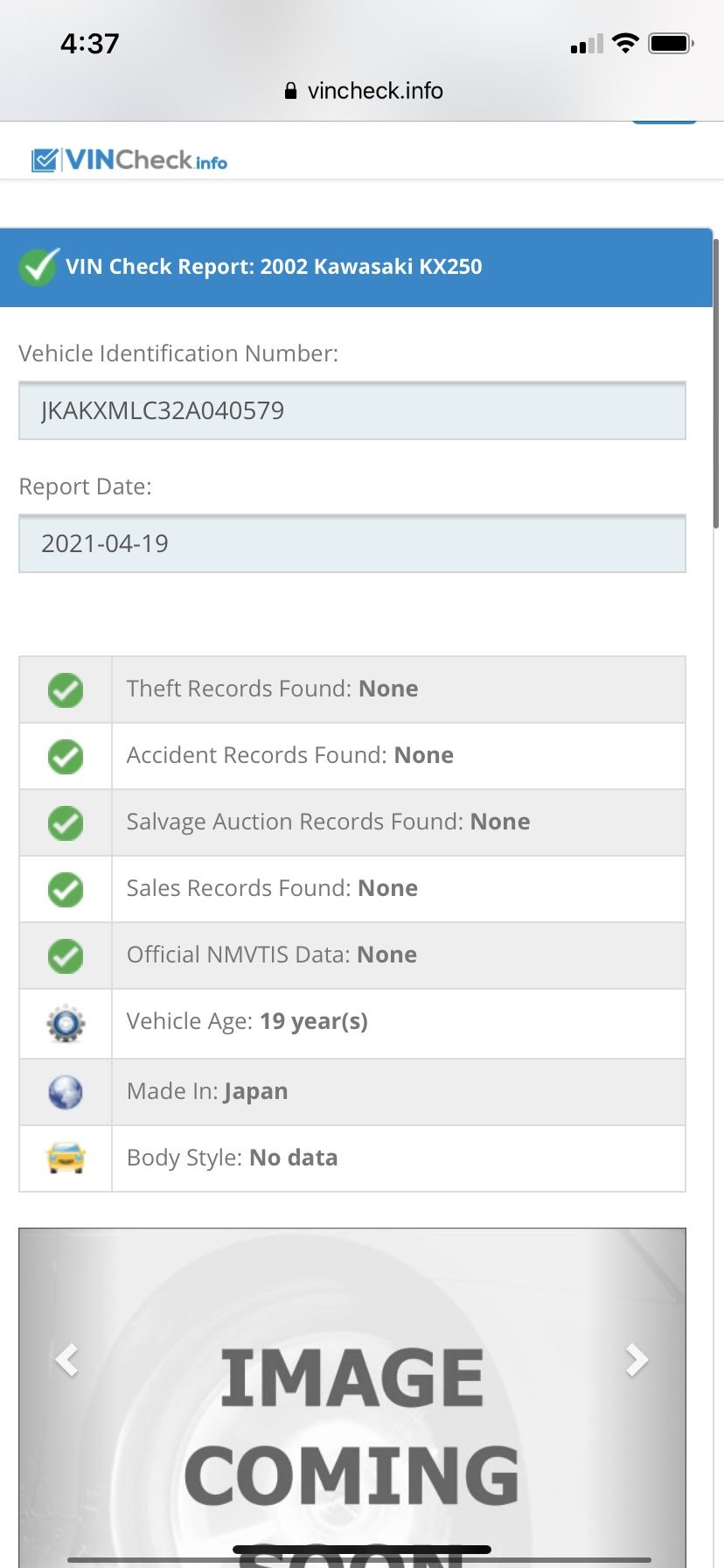Image resolution: width=724 pixels, height=1568 pixels.
Task: Select the Report Date field
Action: pos(352,543)
